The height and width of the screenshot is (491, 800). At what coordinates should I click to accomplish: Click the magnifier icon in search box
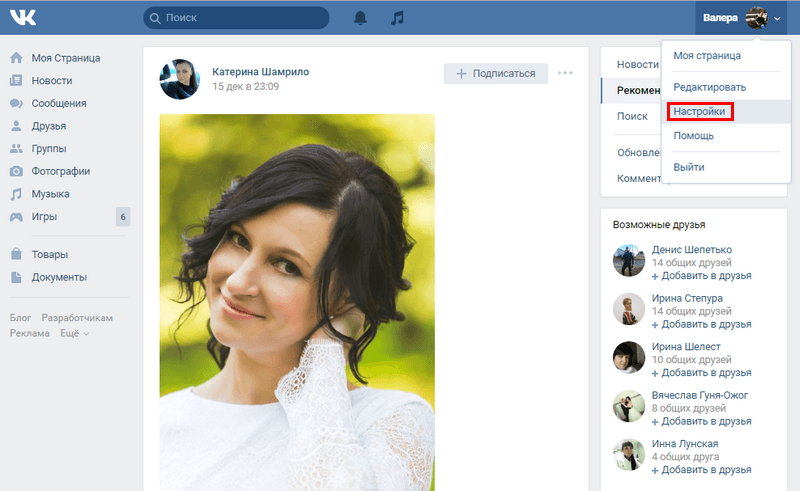(x=155, y=18)
